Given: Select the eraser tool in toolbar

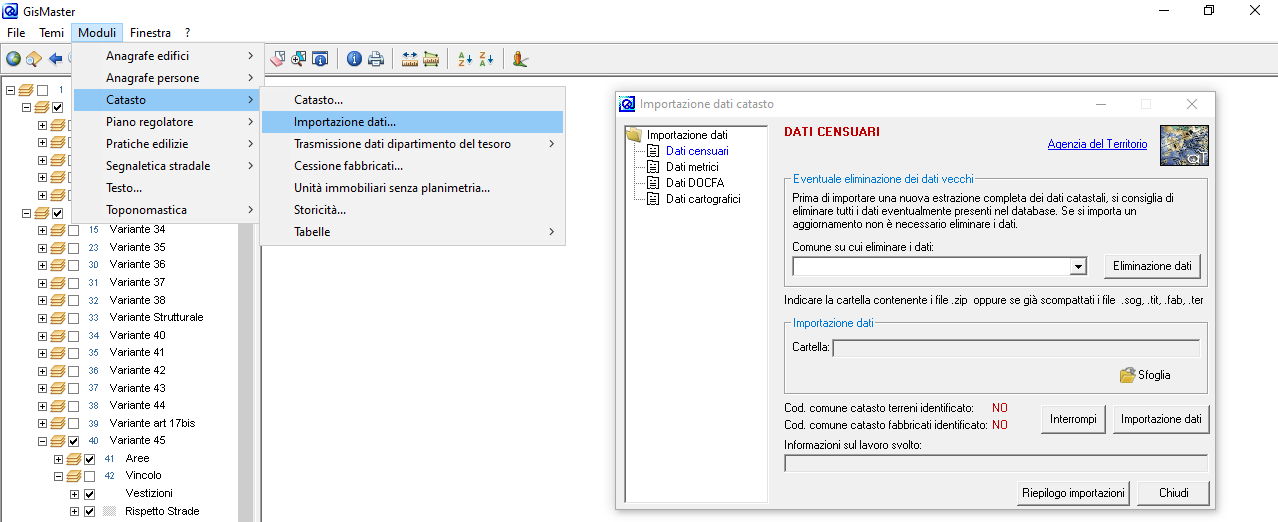Looking at the screenshot, I should [x=278, y=59].
